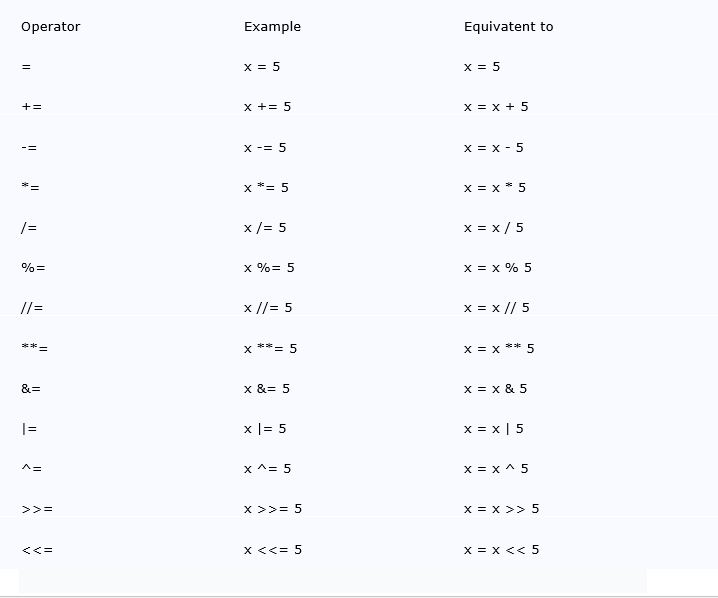This screenshot has width=718, height=598.
Task: Click the Example column header
Action: point(272,27)
